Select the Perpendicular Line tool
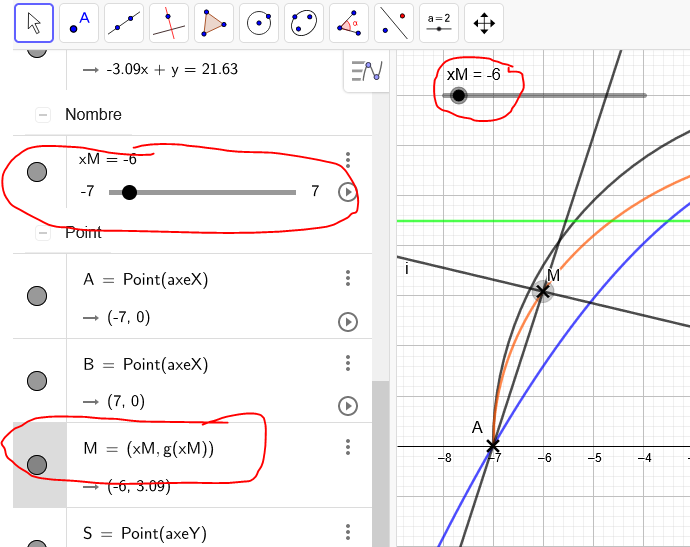Viewport: 690px width, 547px height. coord(169,23)
